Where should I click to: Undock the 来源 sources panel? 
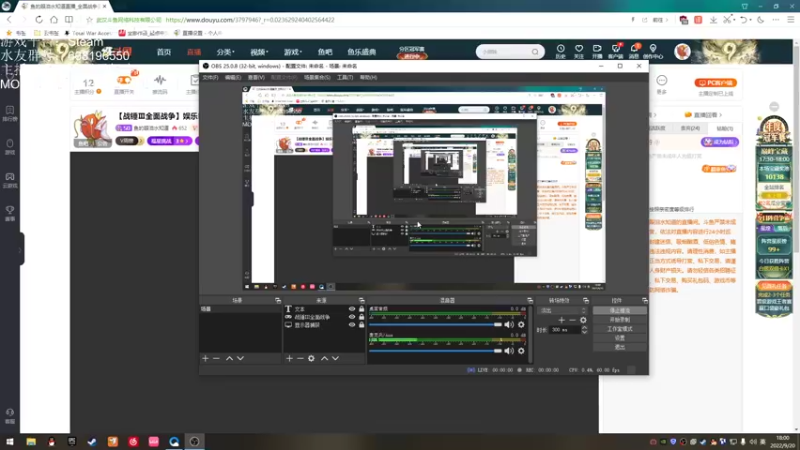click(x=361, y=301)
